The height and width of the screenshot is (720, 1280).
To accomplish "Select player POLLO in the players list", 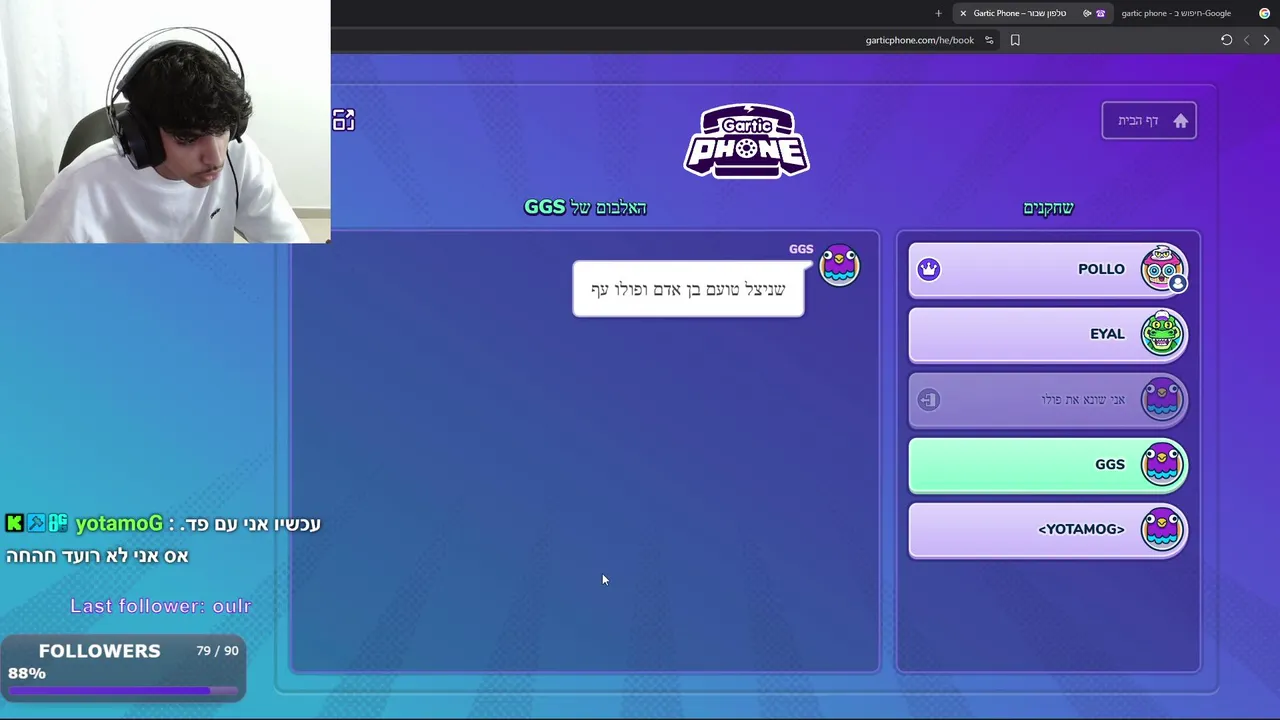I will coord(1048,269).
